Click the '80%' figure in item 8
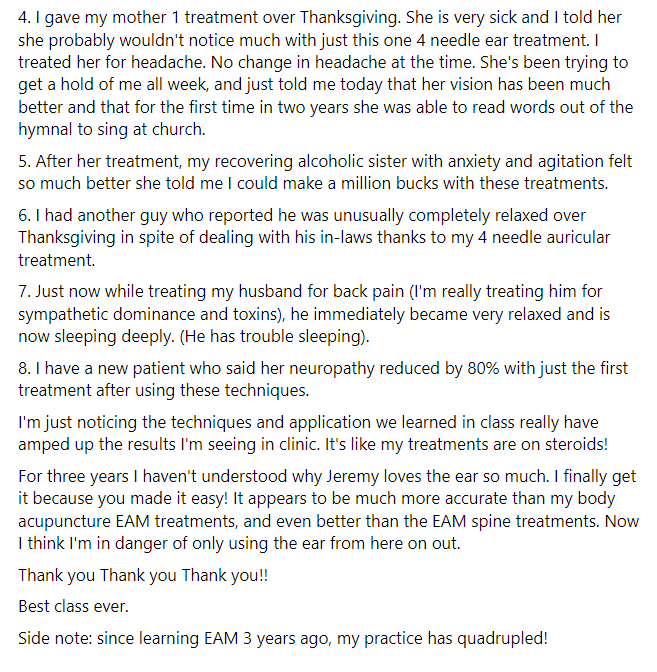Viewport: 657px width, 672px height. (483, 369)
